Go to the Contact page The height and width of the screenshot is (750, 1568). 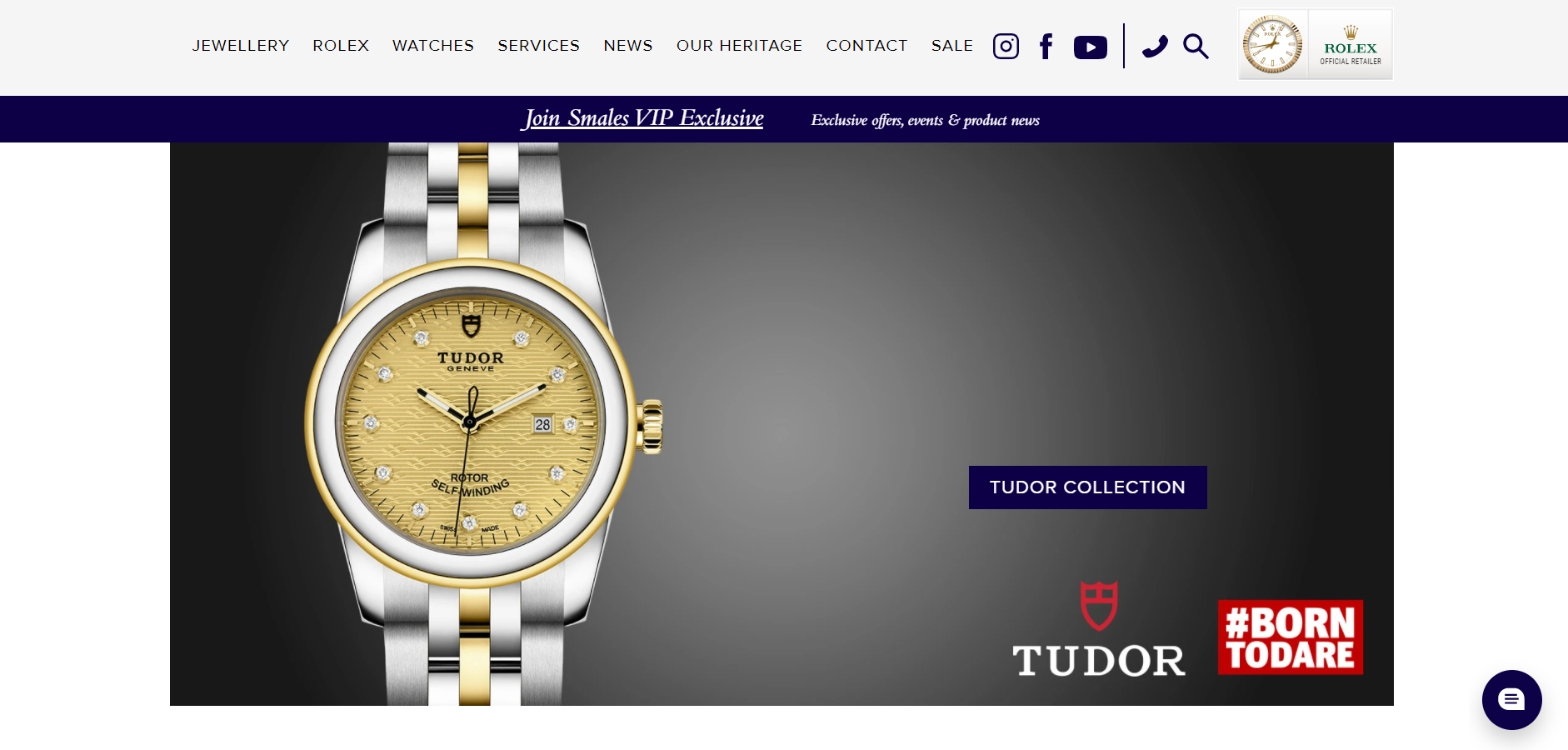[x=866, y=46]
